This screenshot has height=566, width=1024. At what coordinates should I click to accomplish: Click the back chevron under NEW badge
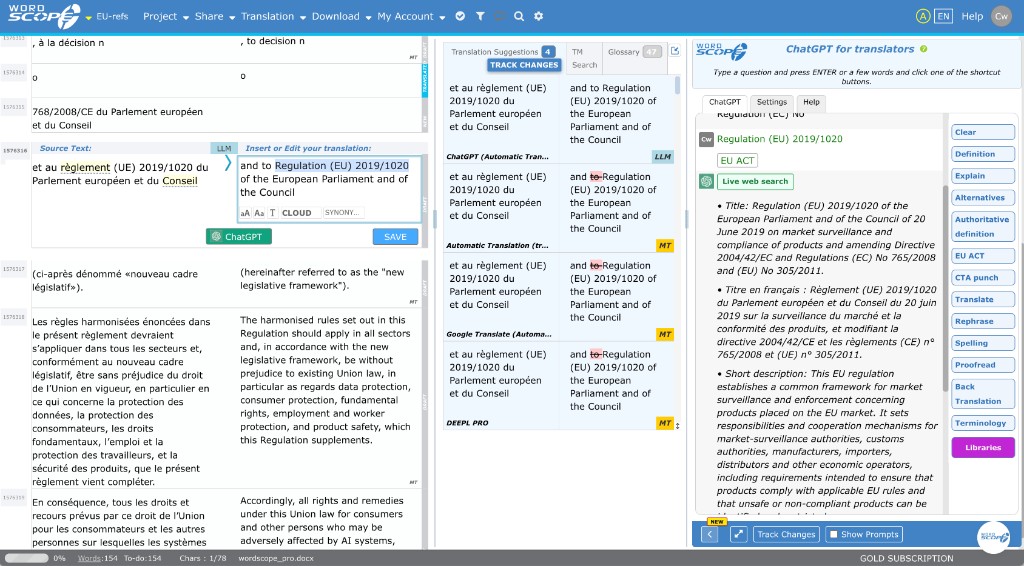(709, 534)
